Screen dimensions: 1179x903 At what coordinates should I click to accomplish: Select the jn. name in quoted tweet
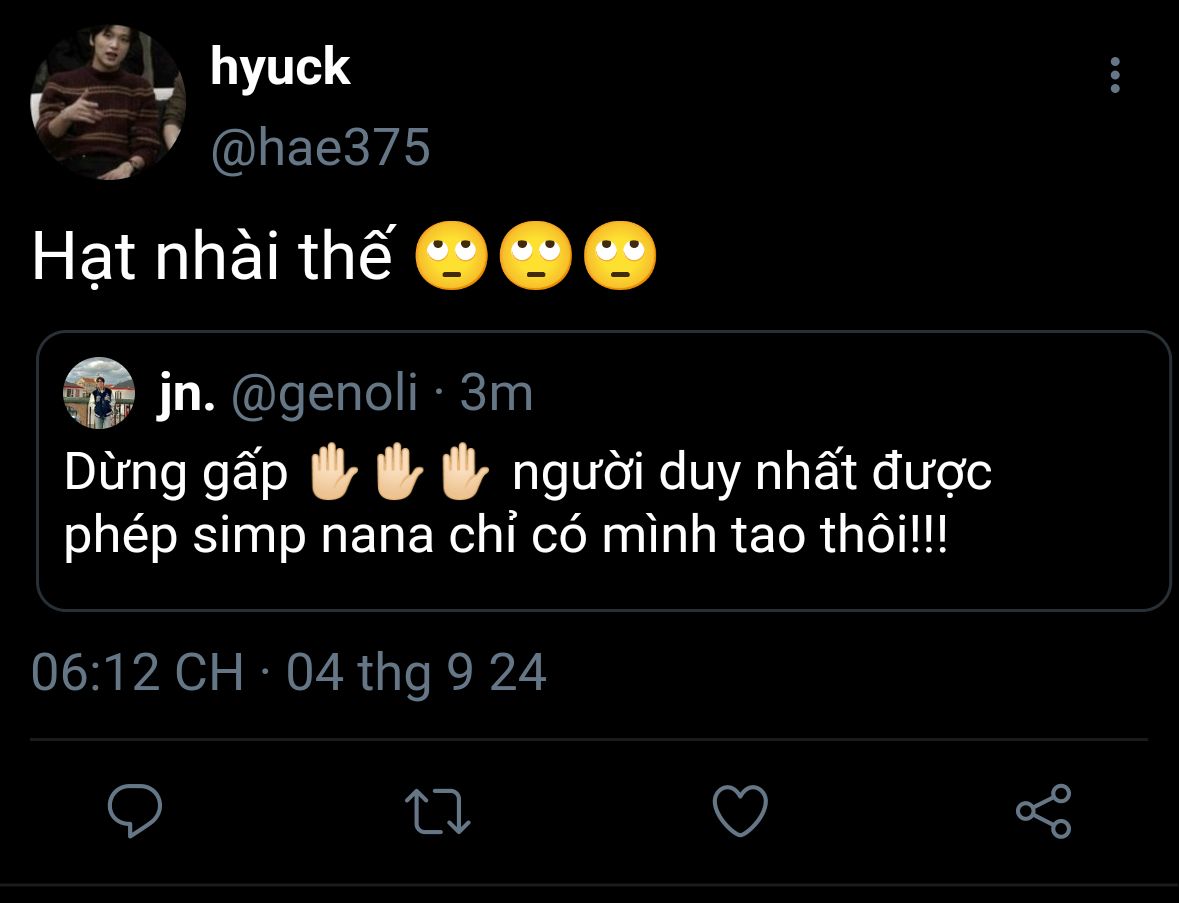(x=186, y=395)
